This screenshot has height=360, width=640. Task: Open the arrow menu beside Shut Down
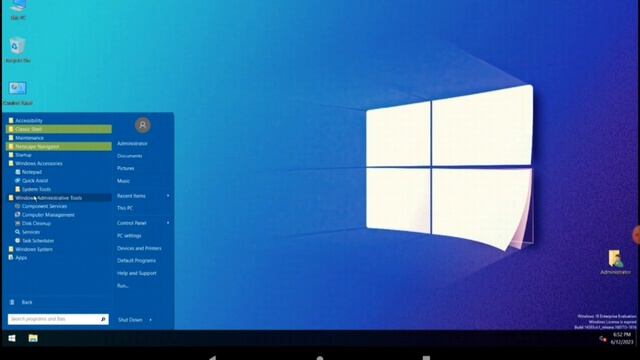pyautogui.click(x=150, y=320)
